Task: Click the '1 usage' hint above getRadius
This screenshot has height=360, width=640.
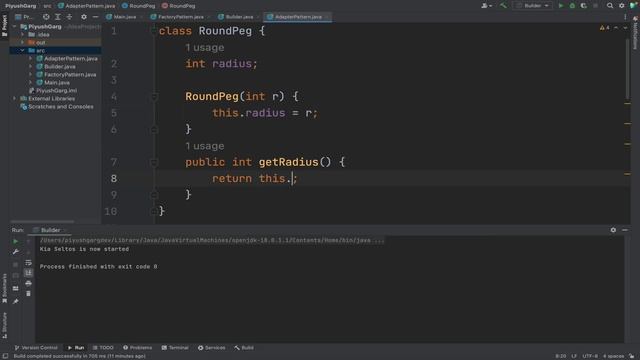Action: pos(204,146)
